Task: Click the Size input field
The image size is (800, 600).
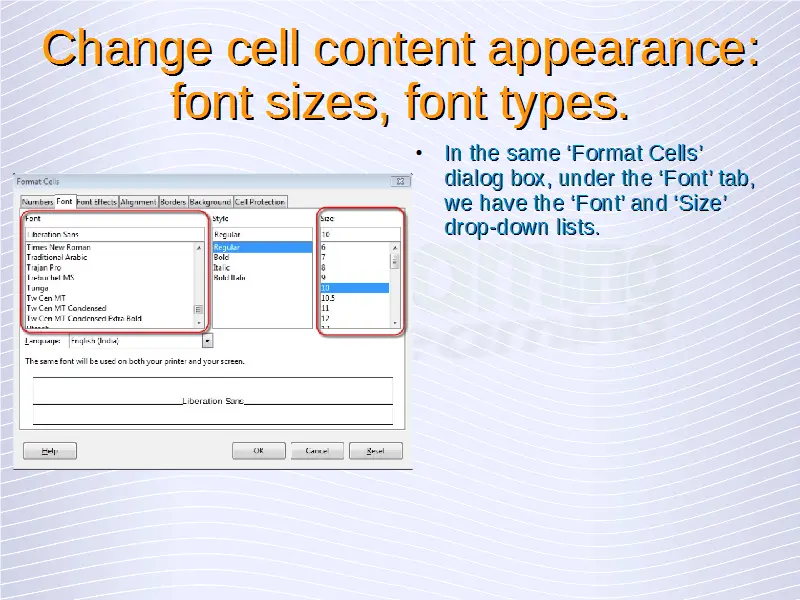Action: 360,235
